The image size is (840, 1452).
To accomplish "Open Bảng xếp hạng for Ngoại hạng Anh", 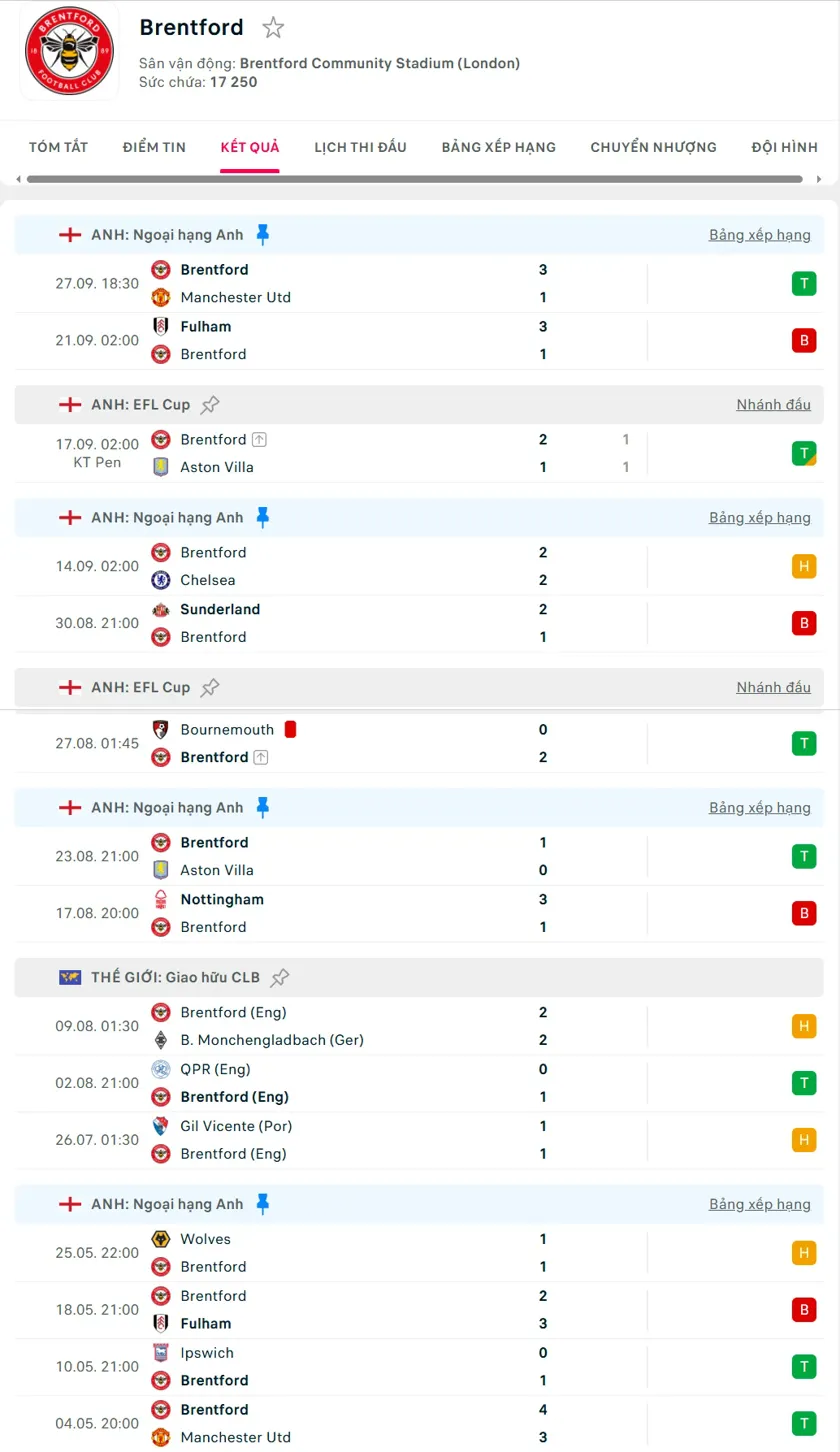I will pos(761,234).
